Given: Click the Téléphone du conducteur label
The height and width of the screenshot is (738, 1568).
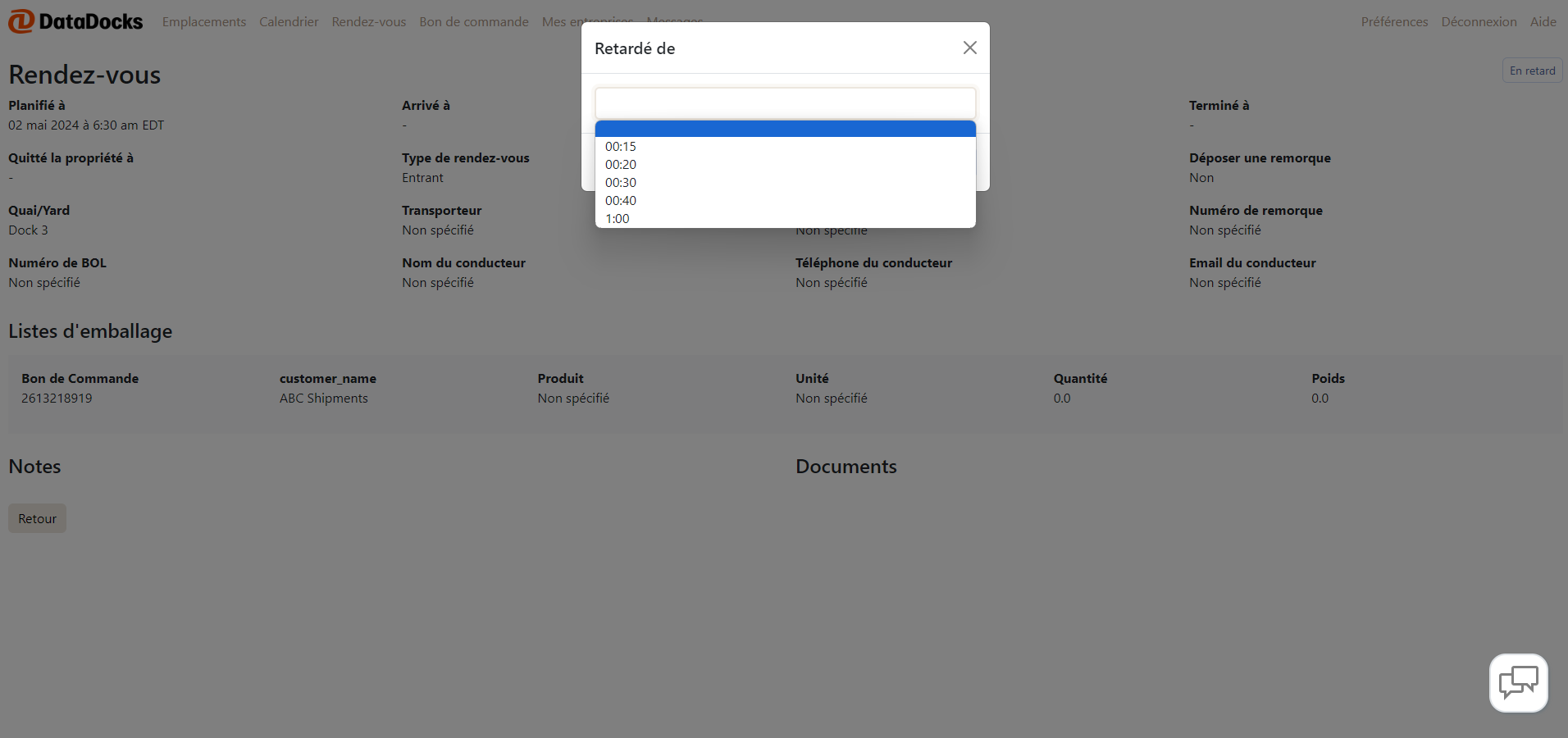Looking at the screenshot, I should 873,262.
